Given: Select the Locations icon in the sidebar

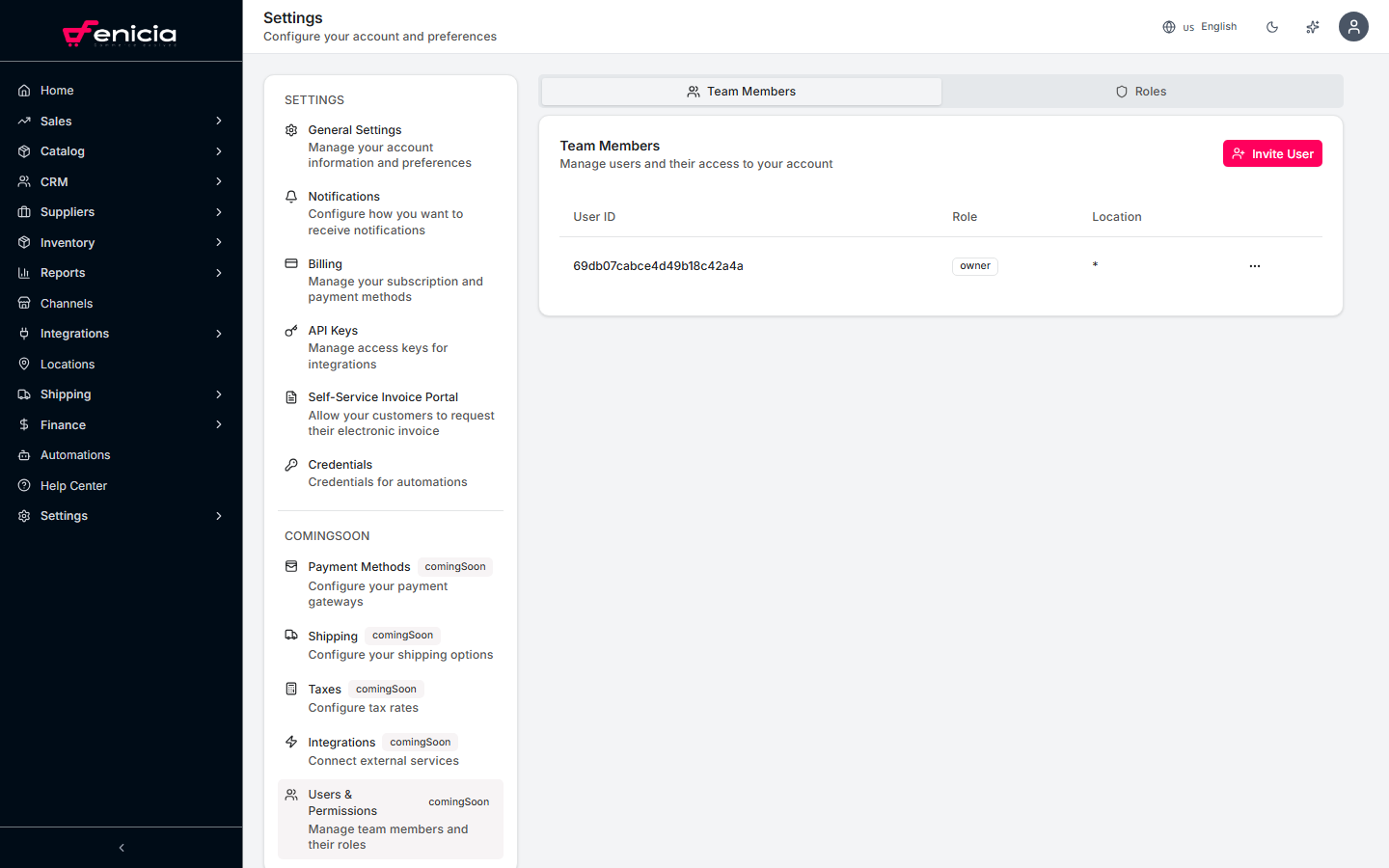Looking at the screenshot, I should [23, 364].
